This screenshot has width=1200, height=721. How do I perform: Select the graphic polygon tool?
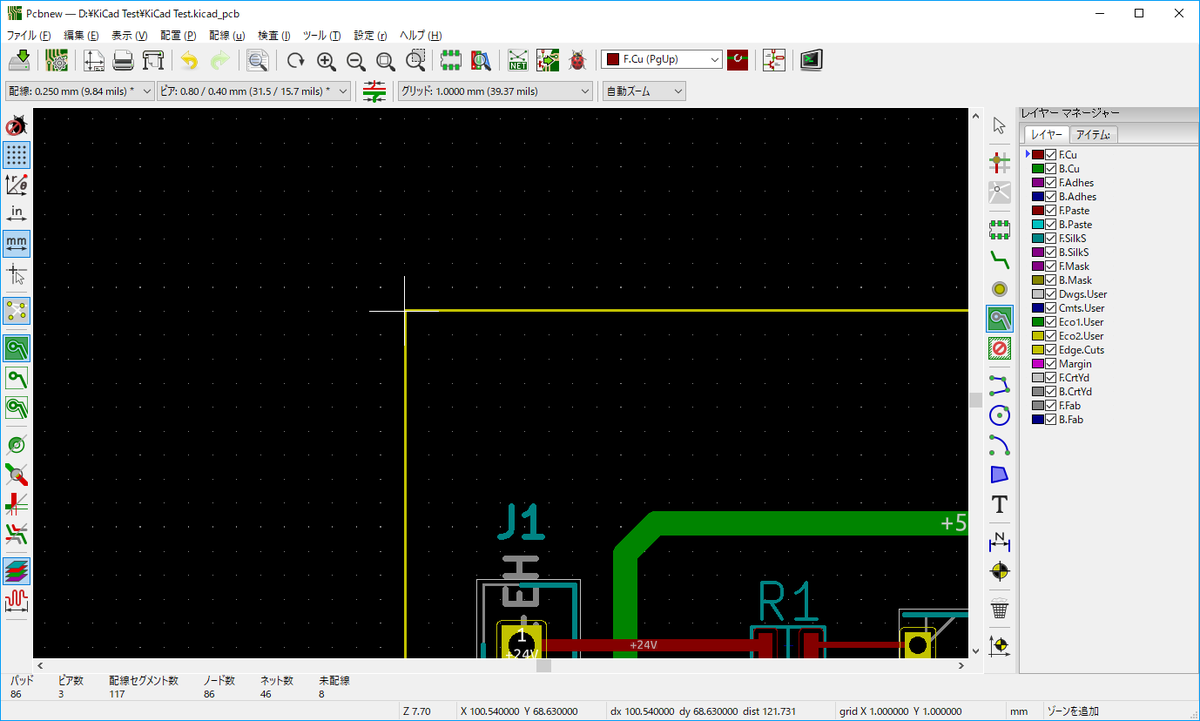(x=999, y=474)
